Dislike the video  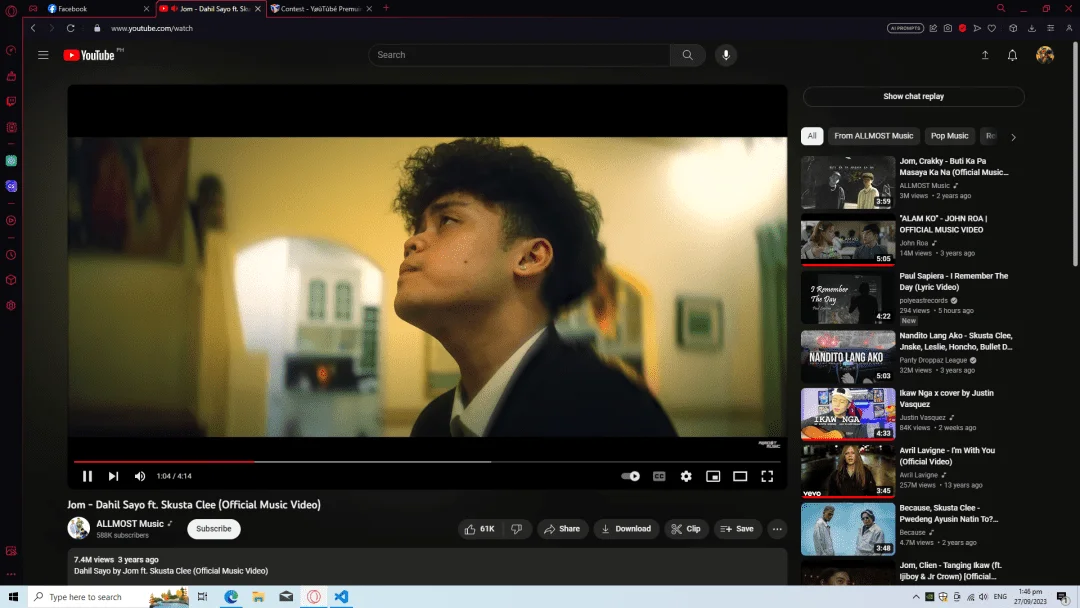pos(517,529)
